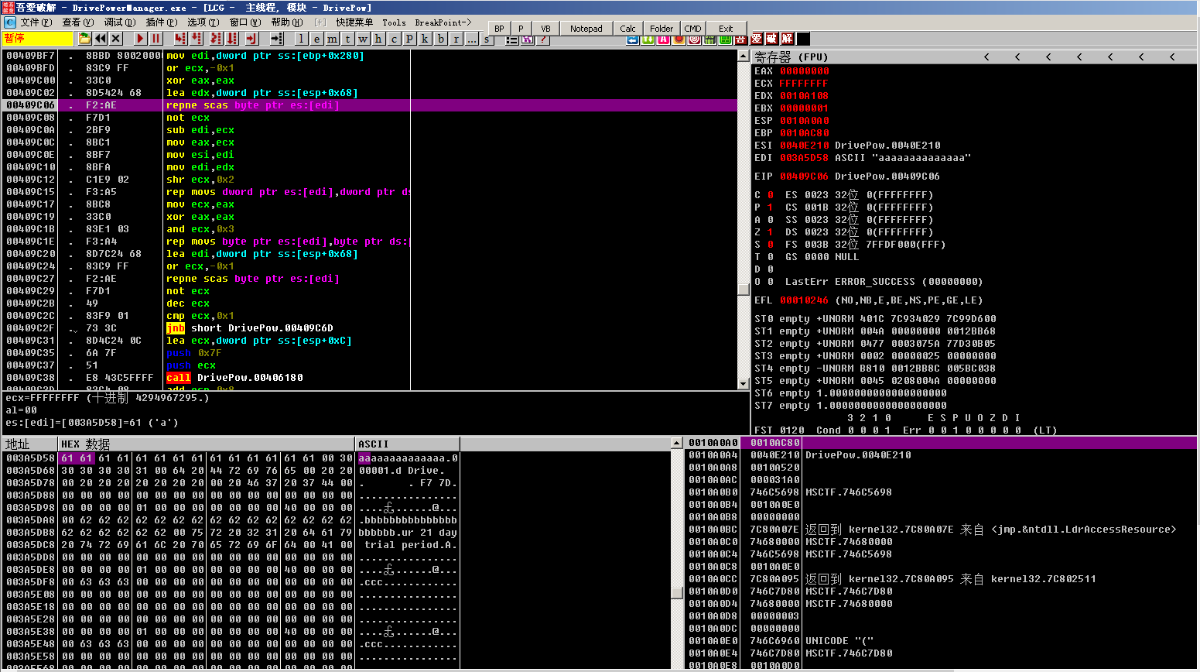Open Windows list with the 'w' button
1200x672 pixels.
[x=362, y=41]
